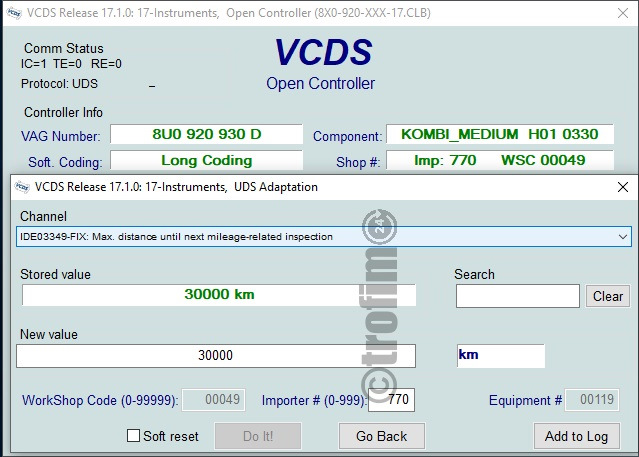Image resolution: width=639 pixels, height=457 pixels.
Task: Click the km unit box
Action: pos(500,355)
